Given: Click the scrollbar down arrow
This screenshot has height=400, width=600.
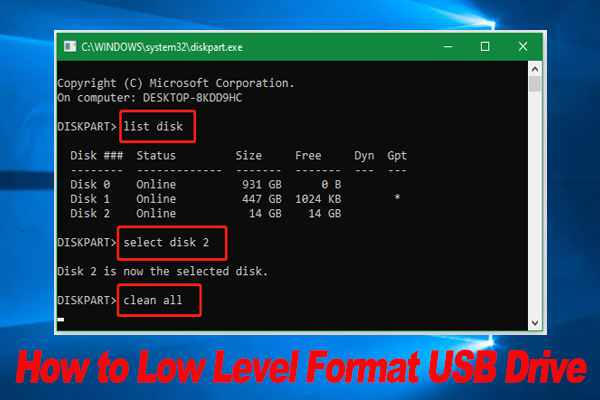Looking at the screenshot, I should pyautogui.click(x=535, y=323).
